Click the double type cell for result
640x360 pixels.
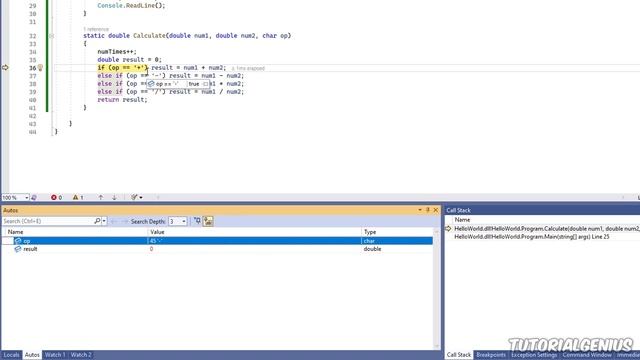[372, 249]
